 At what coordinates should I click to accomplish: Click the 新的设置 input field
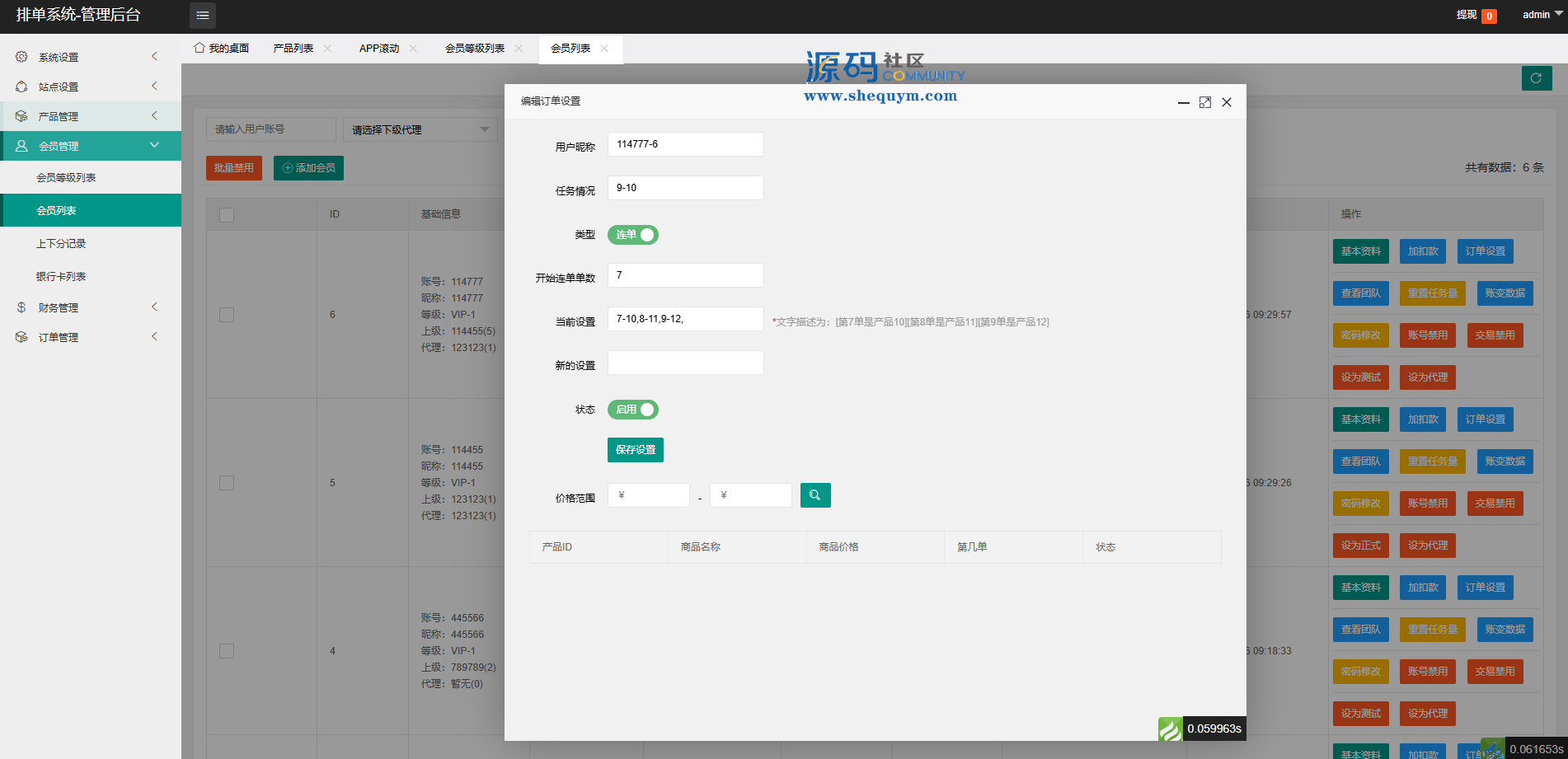tap(685, 363)
